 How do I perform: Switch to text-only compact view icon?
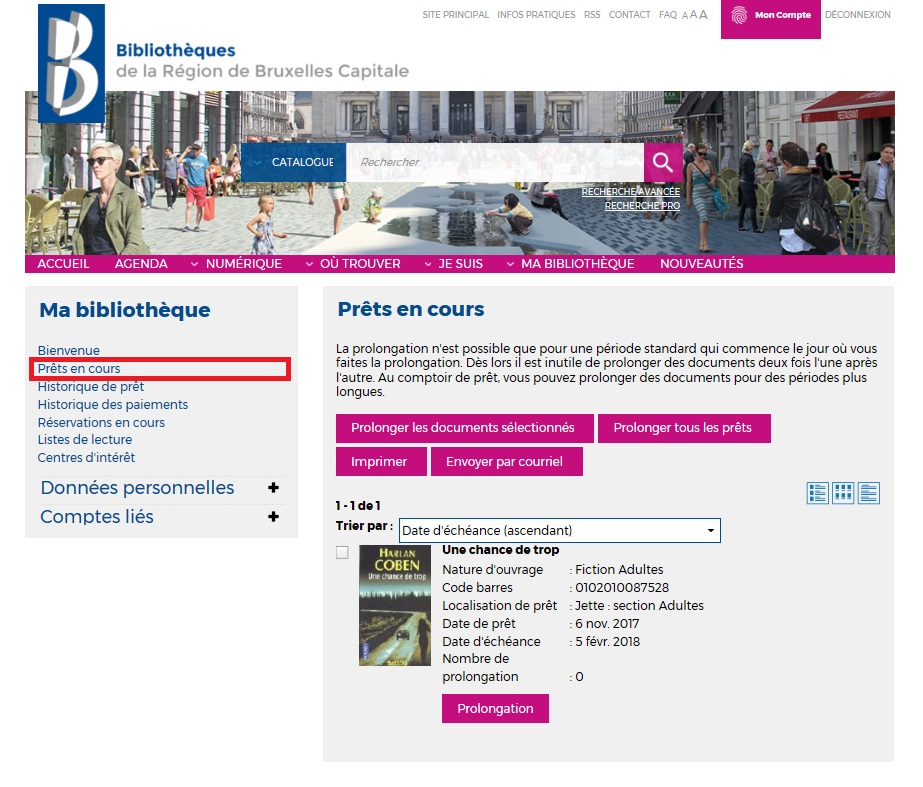[869, 493]
